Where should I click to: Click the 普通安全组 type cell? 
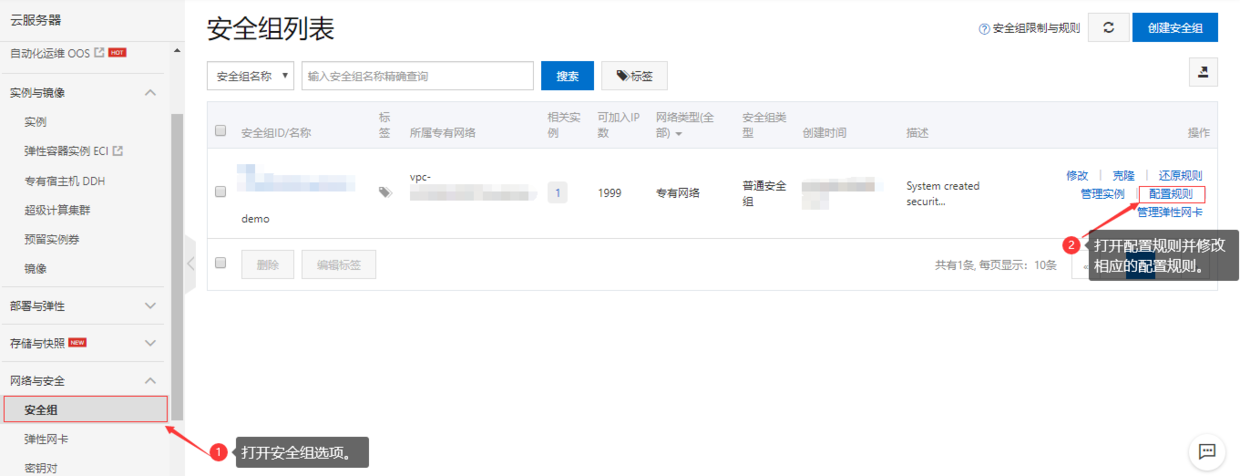pyautogui.click(x=764, y=193)
